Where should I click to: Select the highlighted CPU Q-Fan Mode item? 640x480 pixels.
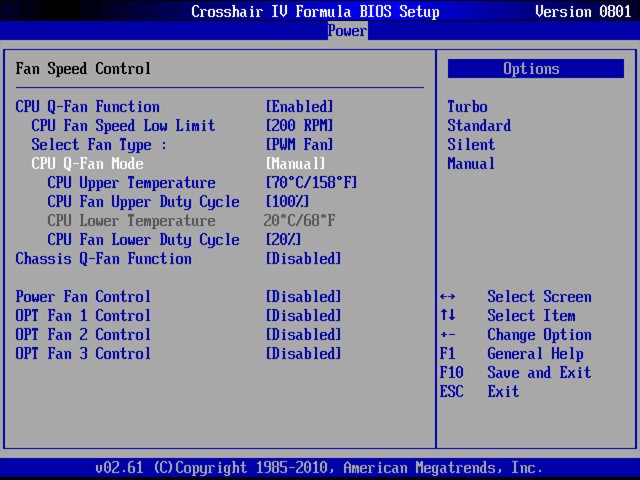click(x=87, y=164)
